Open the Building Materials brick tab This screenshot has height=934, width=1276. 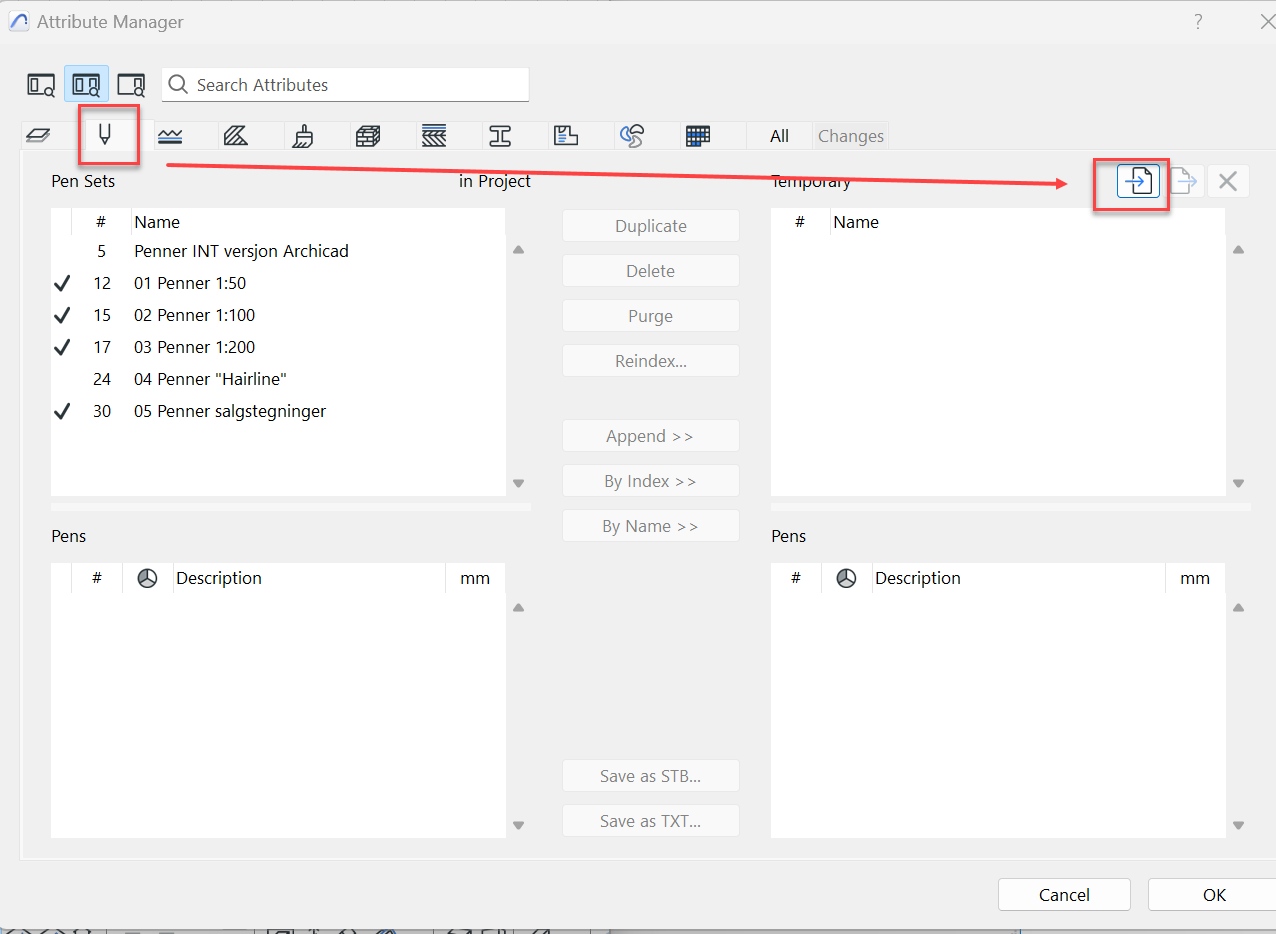pyautogui.click(x=368, y=136)
